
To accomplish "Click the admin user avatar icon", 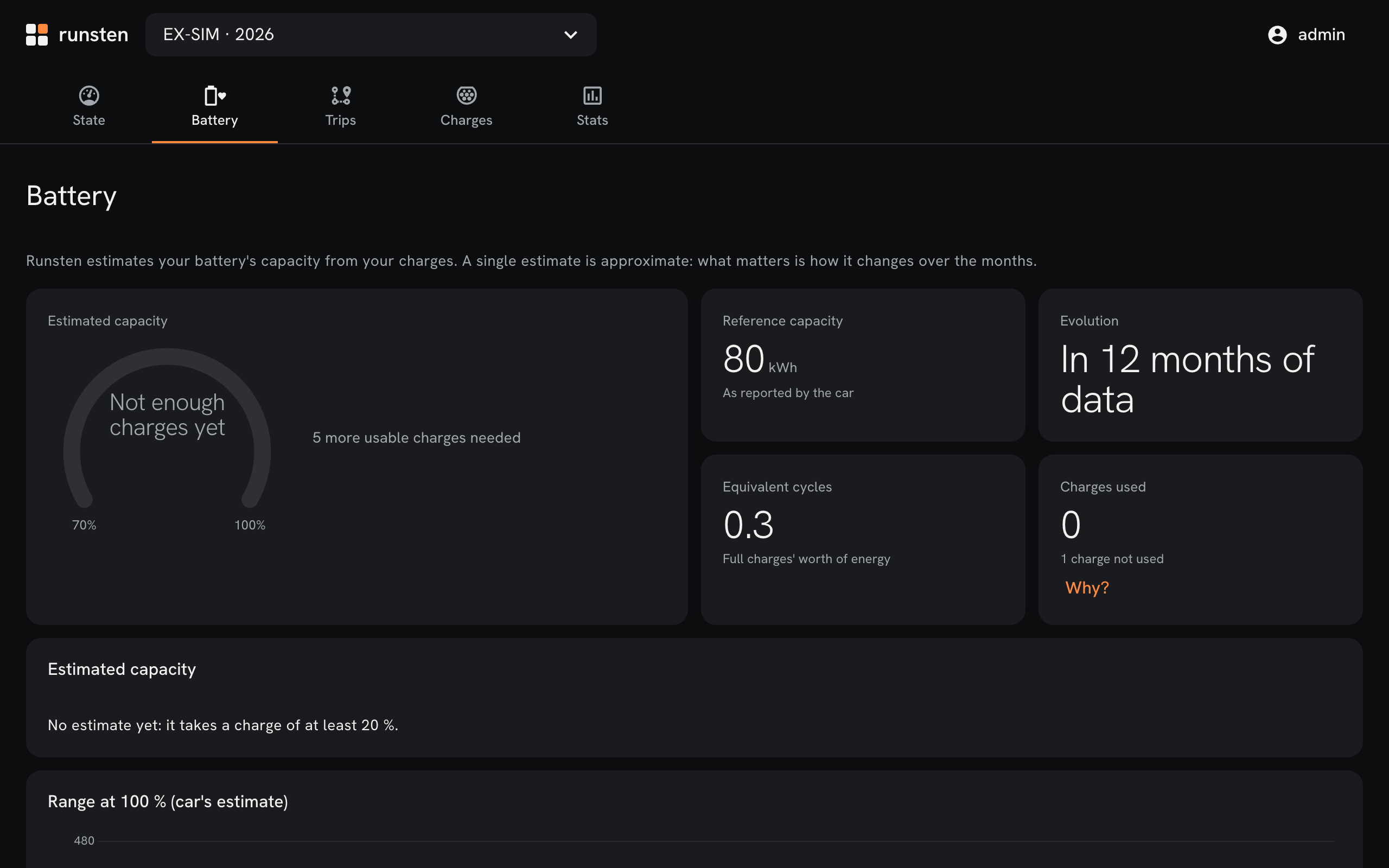I will point(1277,34).
